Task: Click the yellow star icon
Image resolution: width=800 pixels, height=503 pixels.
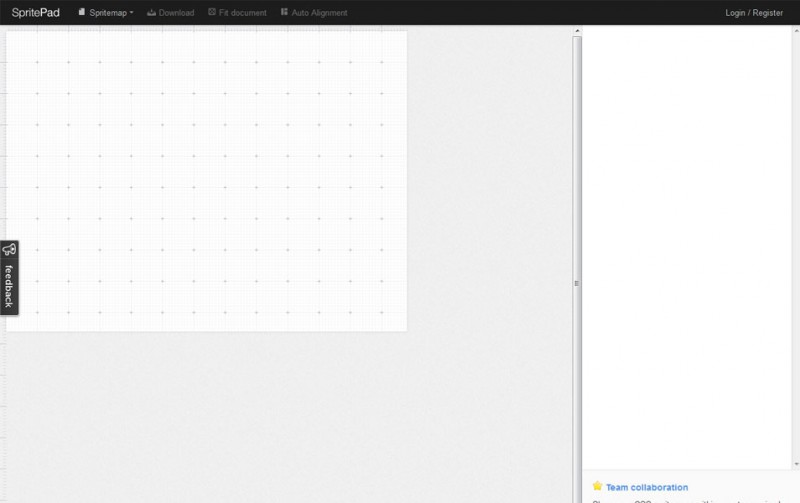Action: coord(597,486)
